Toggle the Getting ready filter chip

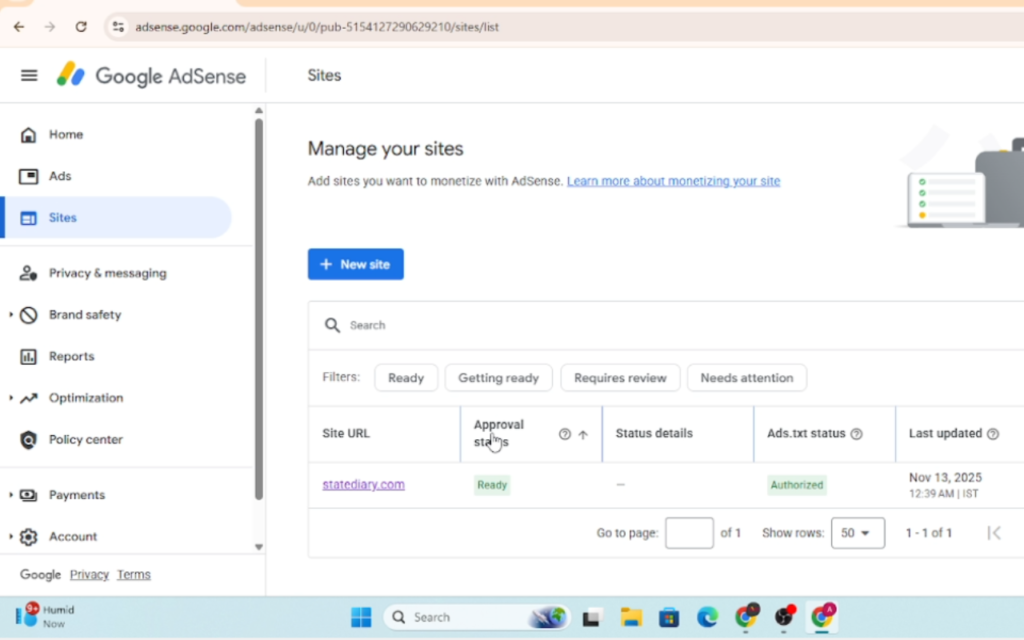(498, 378)
